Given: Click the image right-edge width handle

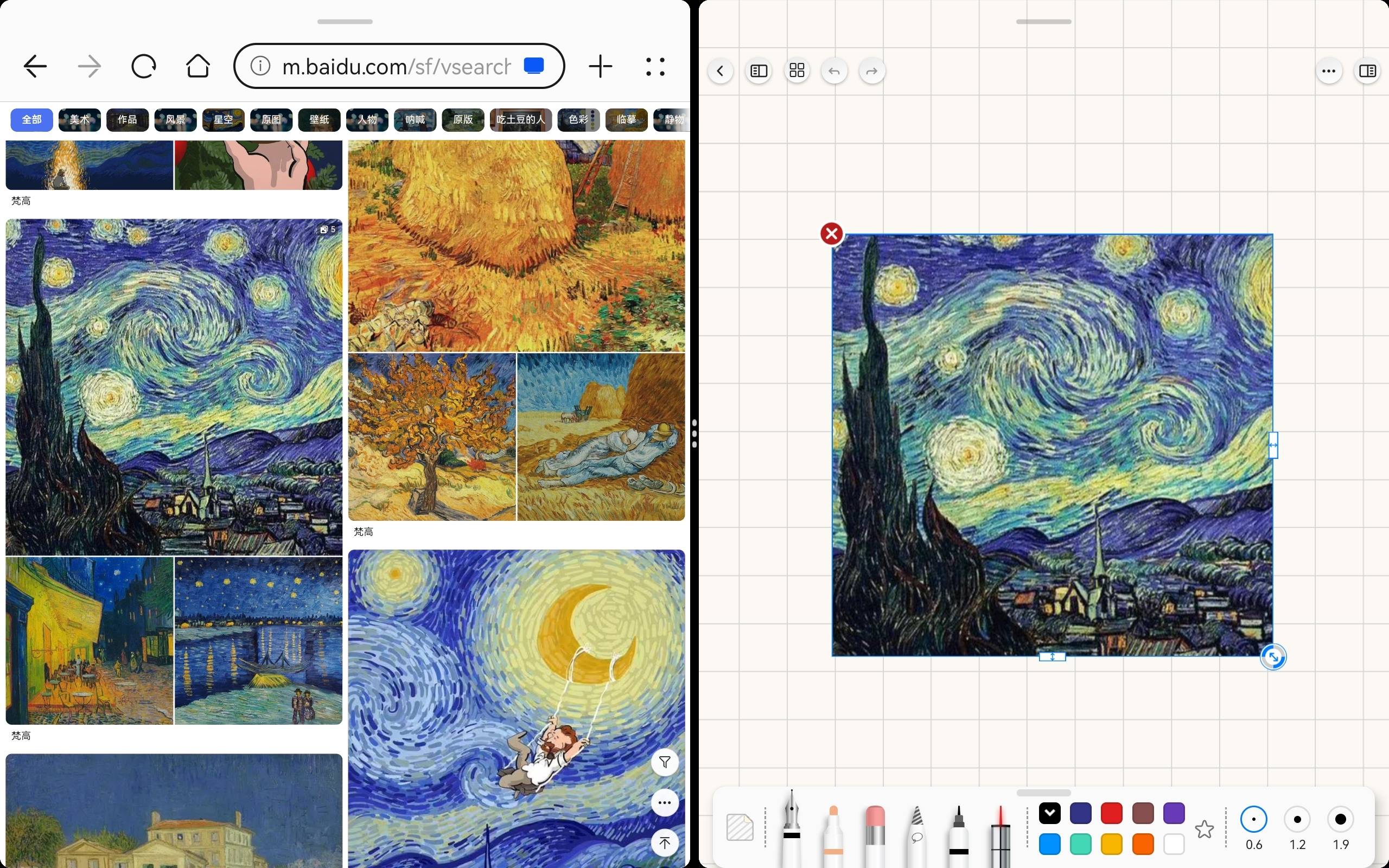Looking at the screenshot, I should [x=1273, y=445].
